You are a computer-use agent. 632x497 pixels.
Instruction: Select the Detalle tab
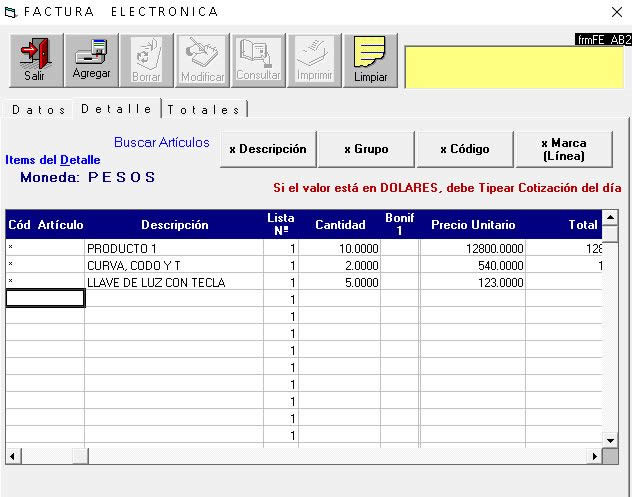click(117, 108)
